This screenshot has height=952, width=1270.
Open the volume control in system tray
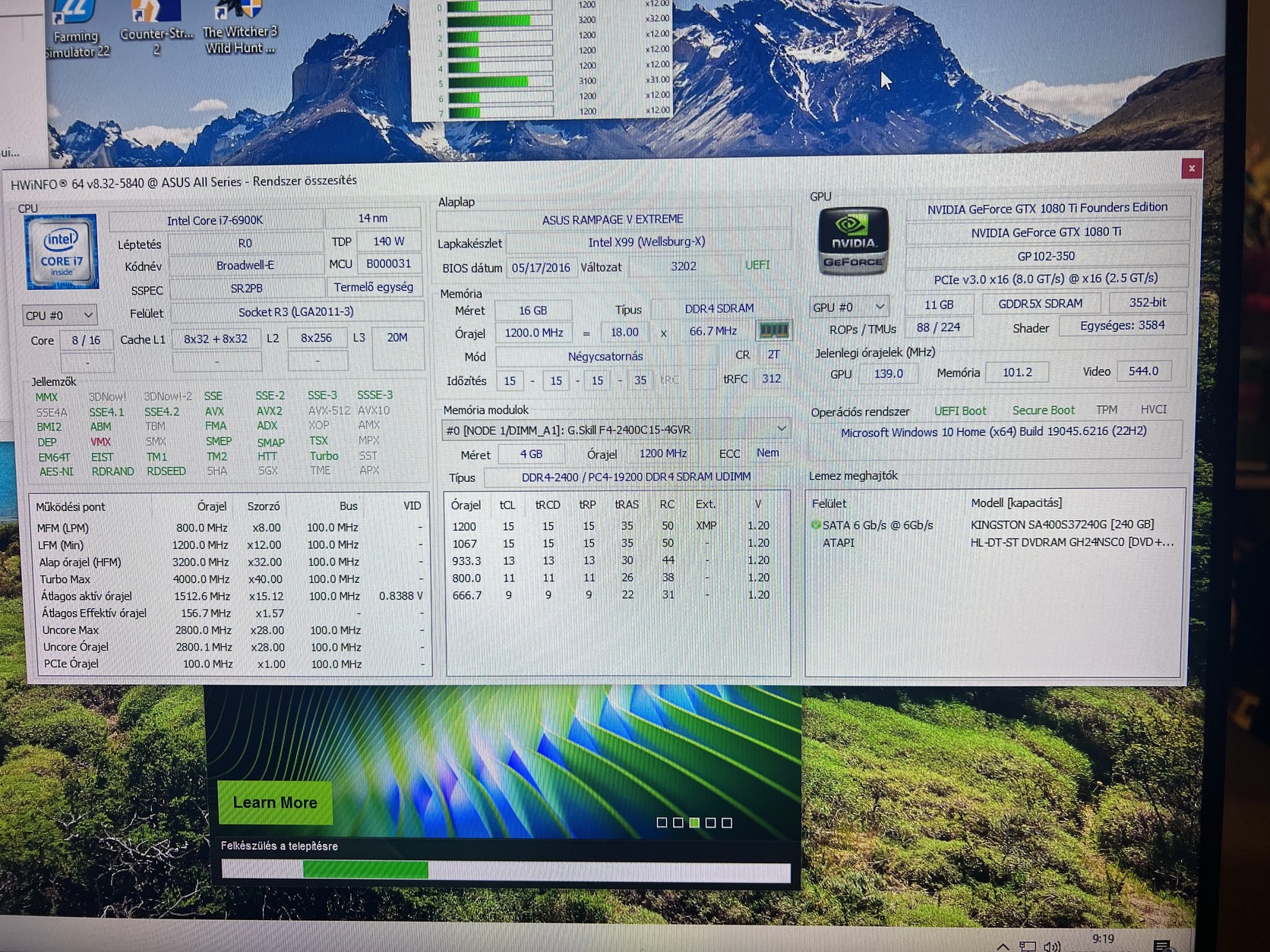tap(1051, 946)
